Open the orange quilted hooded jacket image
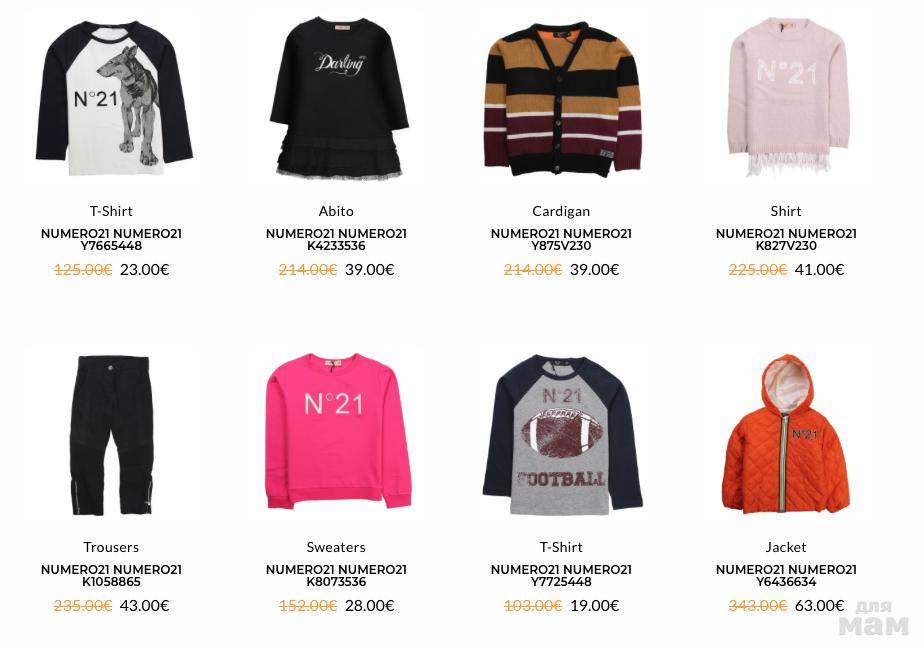924x650 pixels. 787,434
